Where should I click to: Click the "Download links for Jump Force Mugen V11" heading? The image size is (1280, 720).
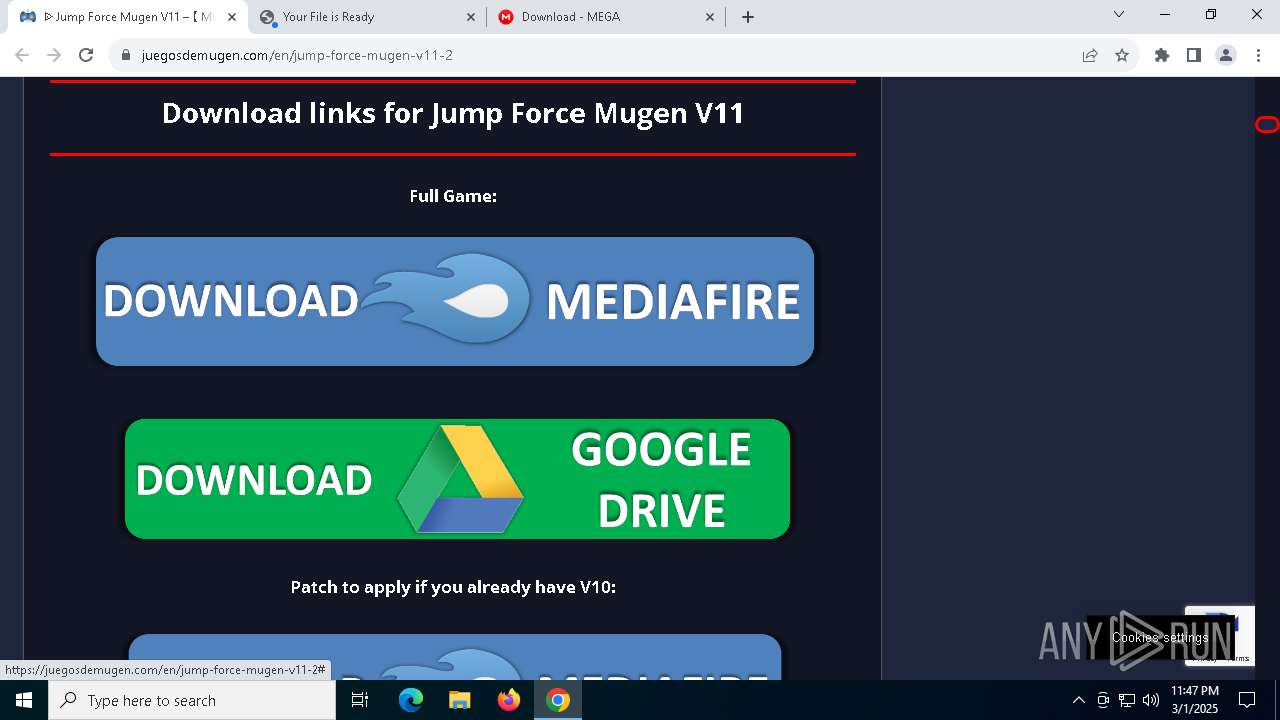click(x=453, y=113)
